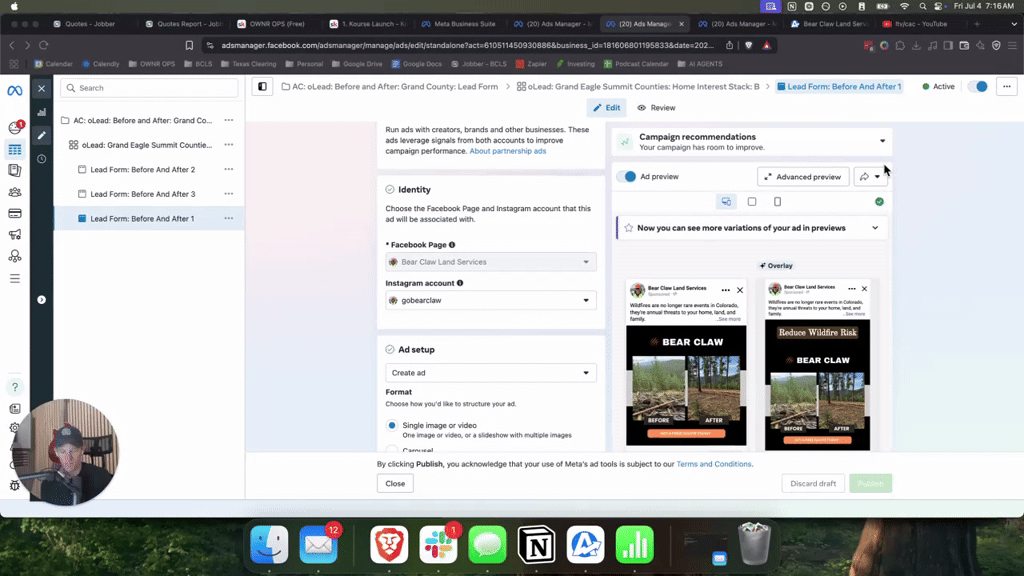
Task: Open top-right three-dots more menu
Action: coord(1006,86)
